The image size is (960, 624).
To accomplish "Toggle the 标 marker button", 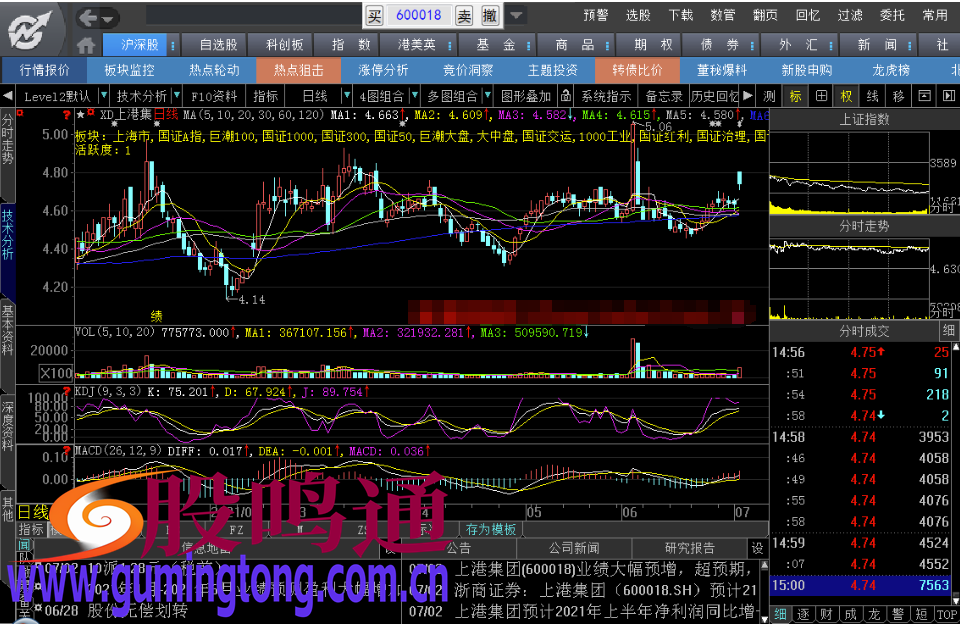I will (x=795, y=96).
